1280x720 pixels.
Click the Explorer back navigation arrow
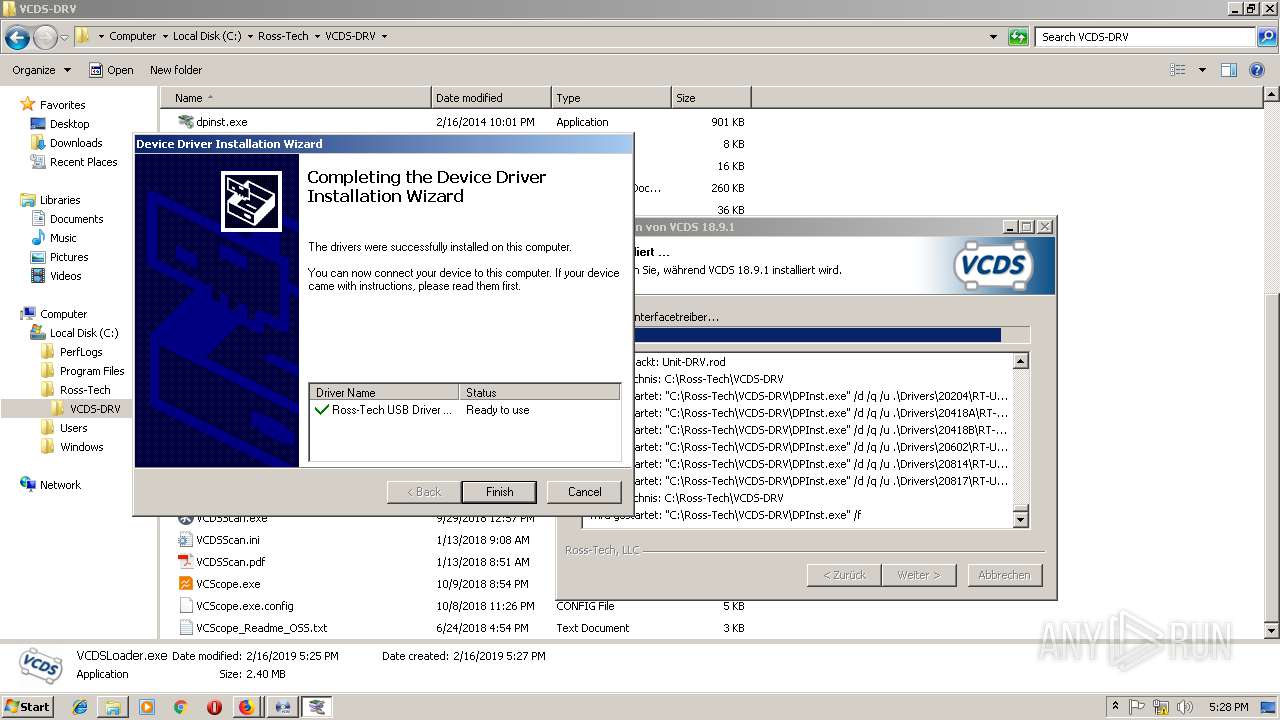(17, 38)
